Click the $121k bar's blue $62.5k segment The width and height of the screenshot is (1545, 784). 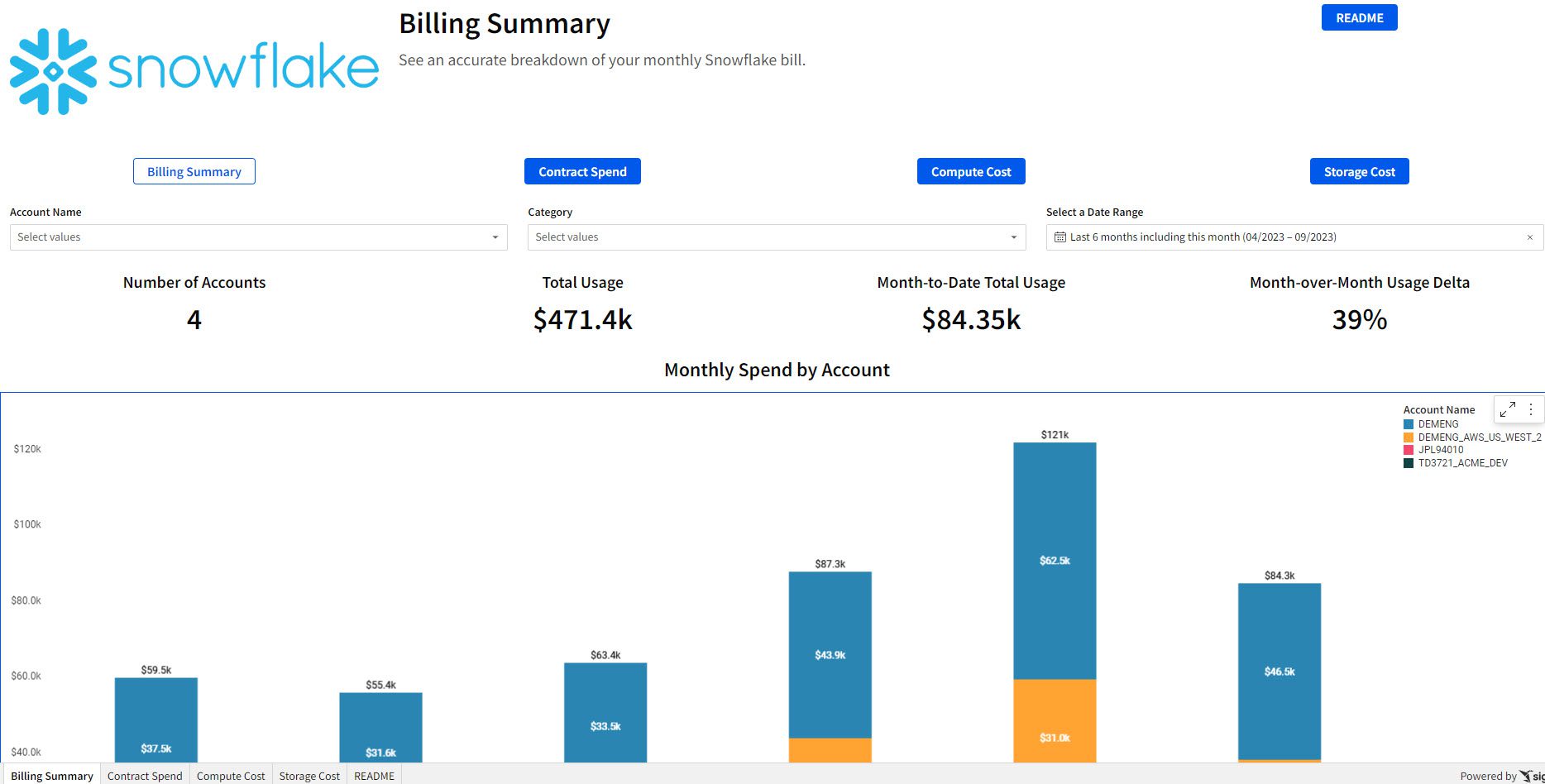(x=1055, y=561)
